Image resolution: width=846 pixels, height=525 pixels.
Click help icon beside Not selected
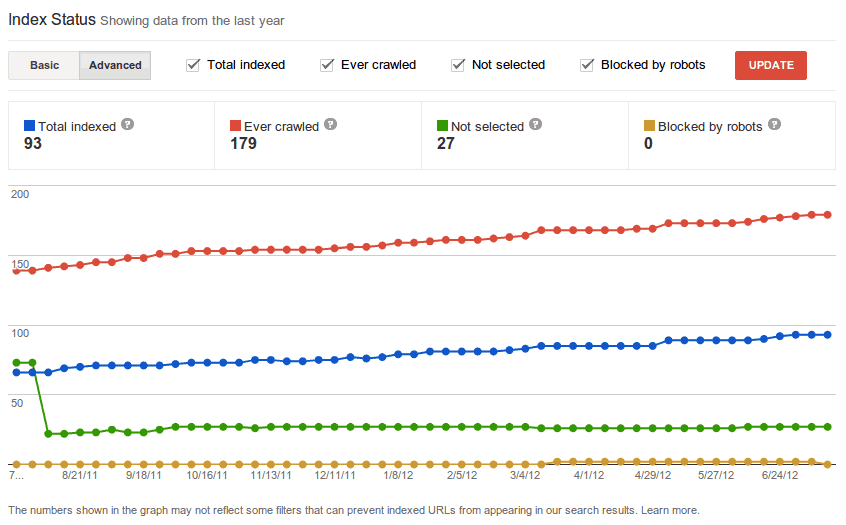point(535,125)
